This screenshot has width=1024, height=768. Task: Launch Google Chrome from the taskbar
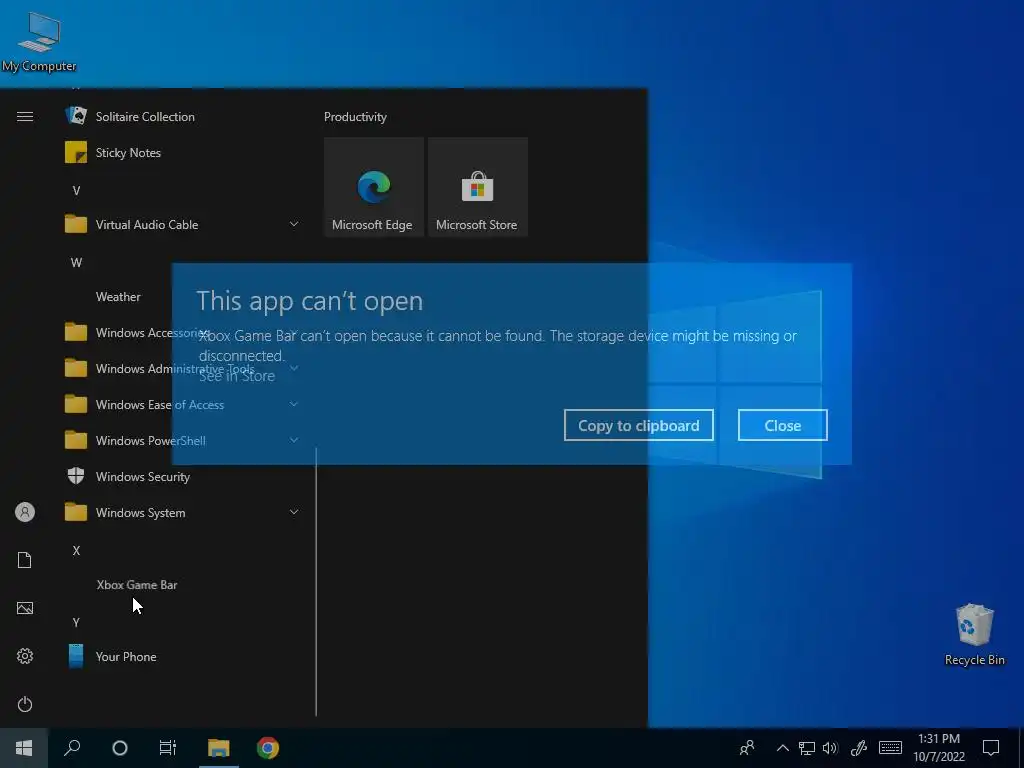(x=268, y=748)
